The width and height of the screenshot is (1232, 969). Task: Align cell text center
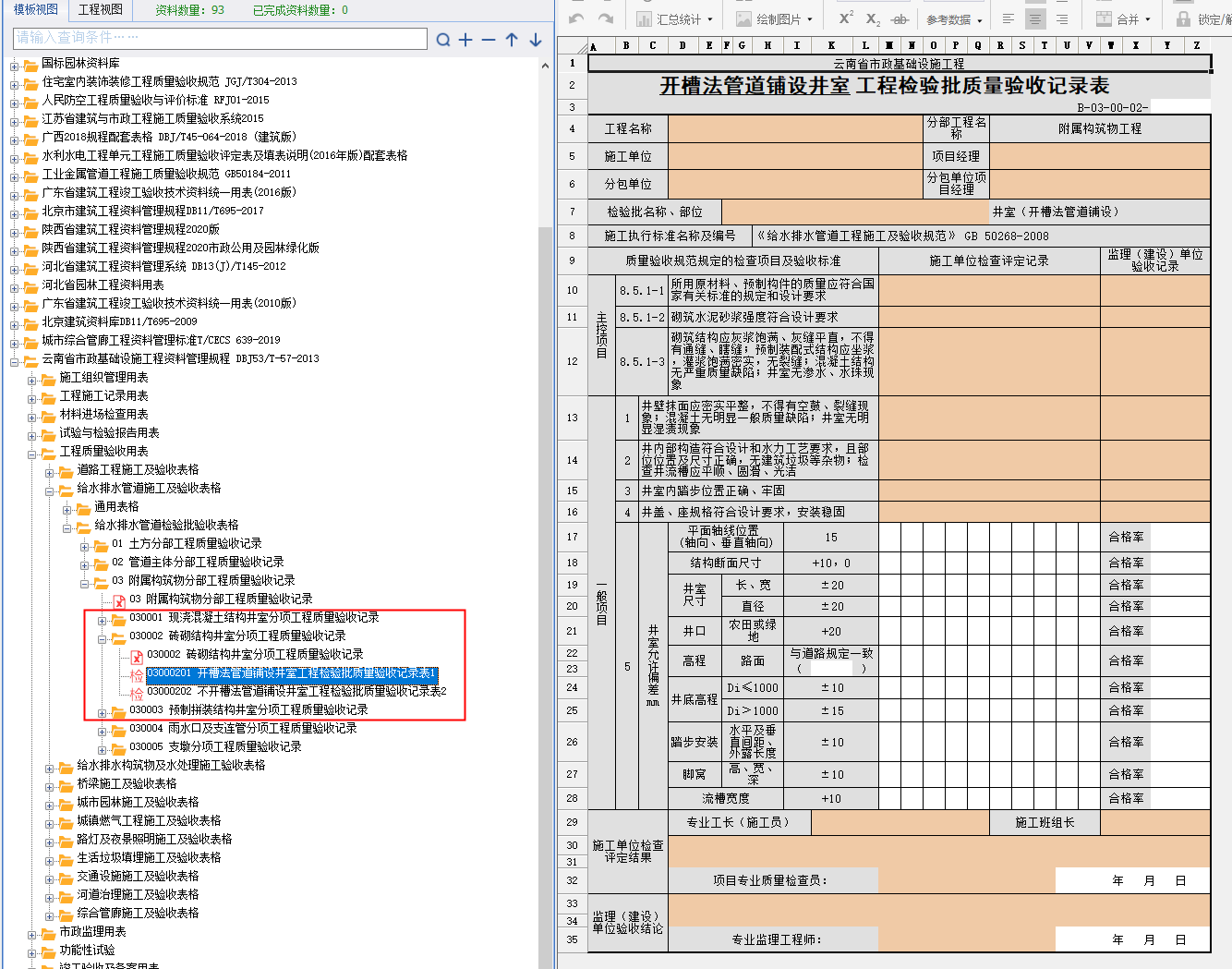pos(1035,18)
